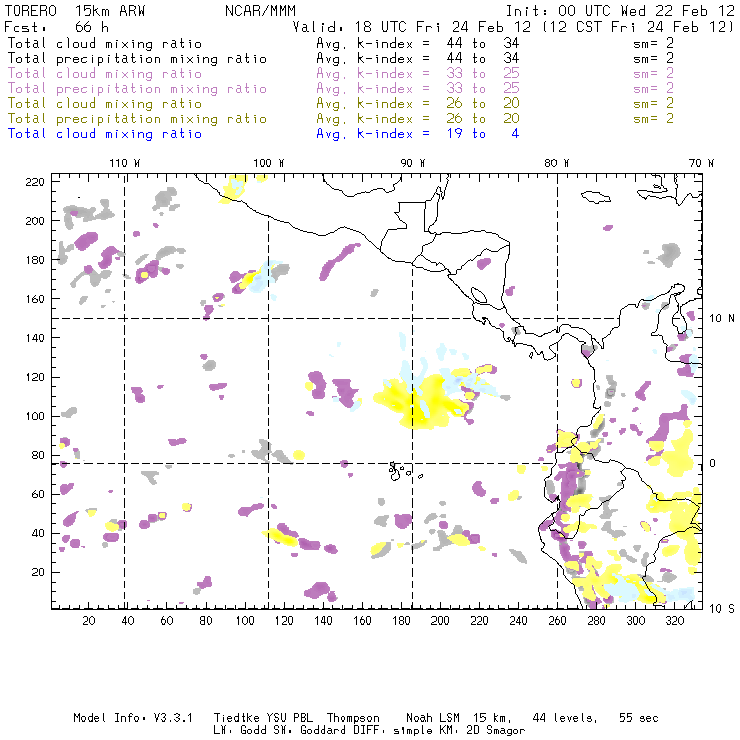This screenshot has height=740, width=740.
Task: Select the black 'Total cloud mixing ratio' legend label
Action: point(105,44)
